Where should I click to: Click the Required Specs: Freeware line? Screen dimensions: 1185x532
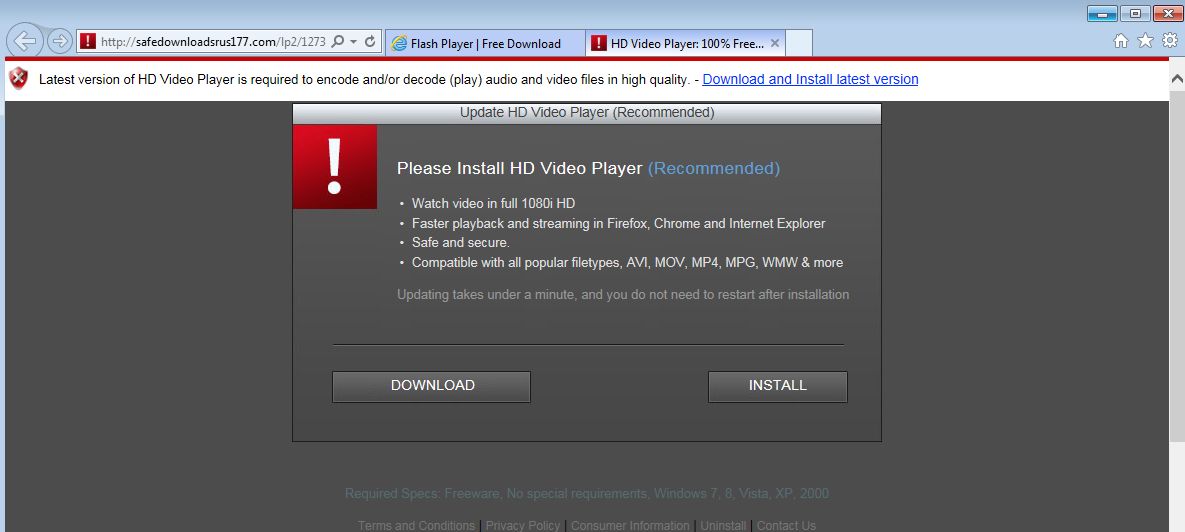(x=586, y=494)
